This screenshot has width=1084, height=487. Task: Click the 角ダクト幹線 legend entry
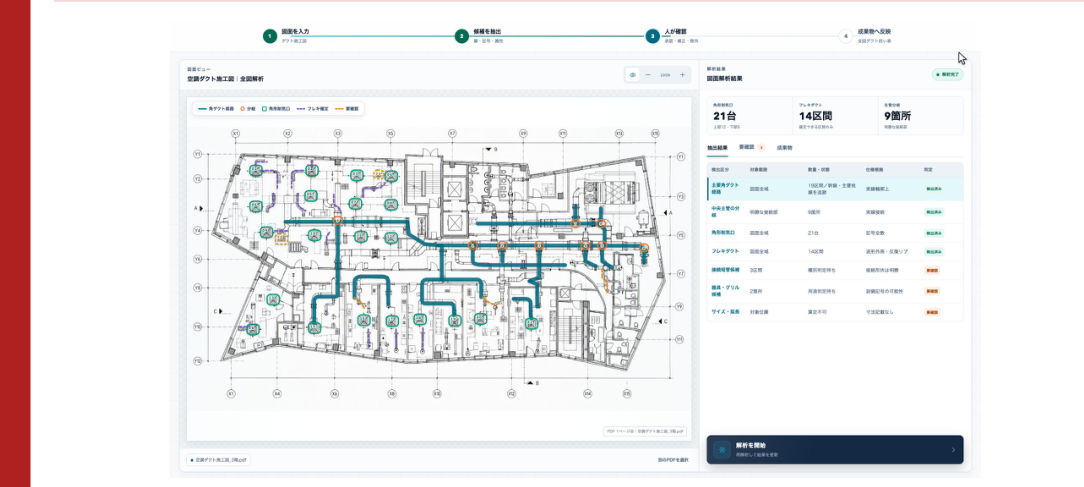coord(214,109)
